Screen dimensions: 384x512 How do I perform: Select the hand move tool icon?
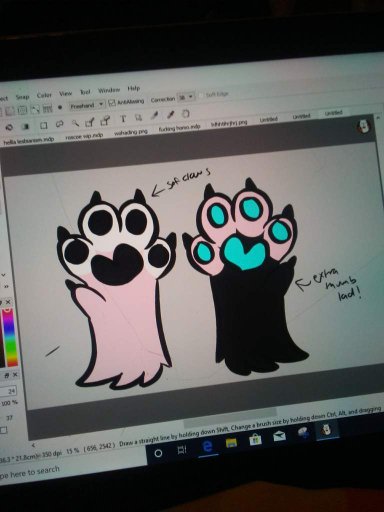[186, 113]
